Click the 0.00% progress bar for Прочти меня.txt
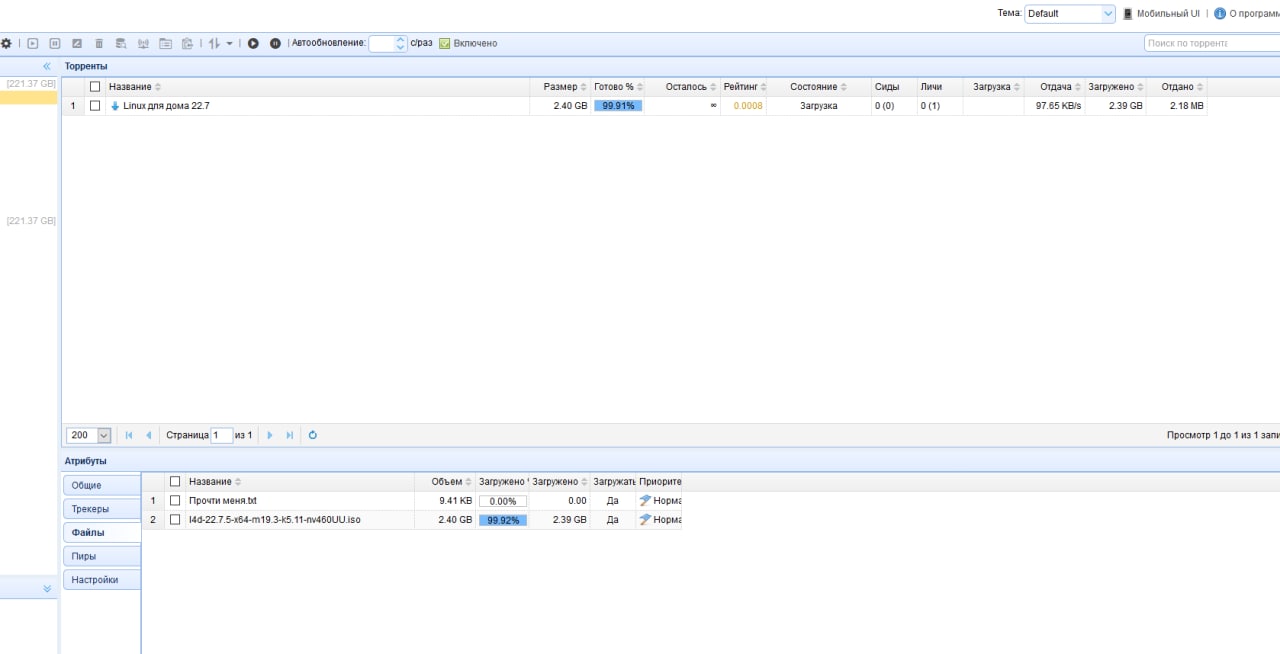The height and width of the screenshot is (654, 1280). [503, 501]
